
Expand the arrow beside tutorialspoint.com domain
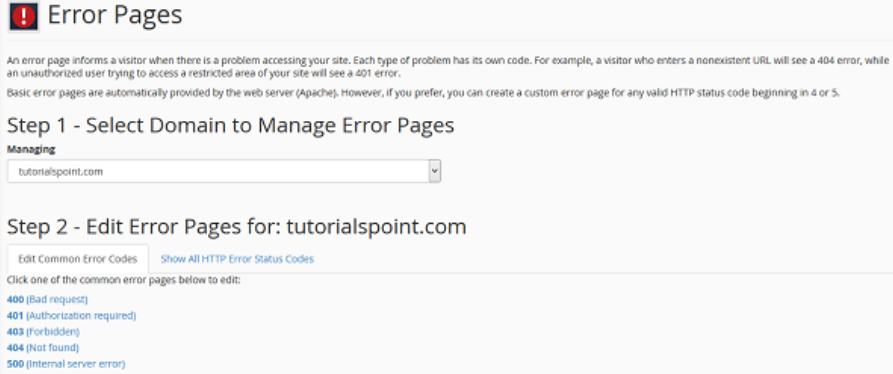coord(435,171)
